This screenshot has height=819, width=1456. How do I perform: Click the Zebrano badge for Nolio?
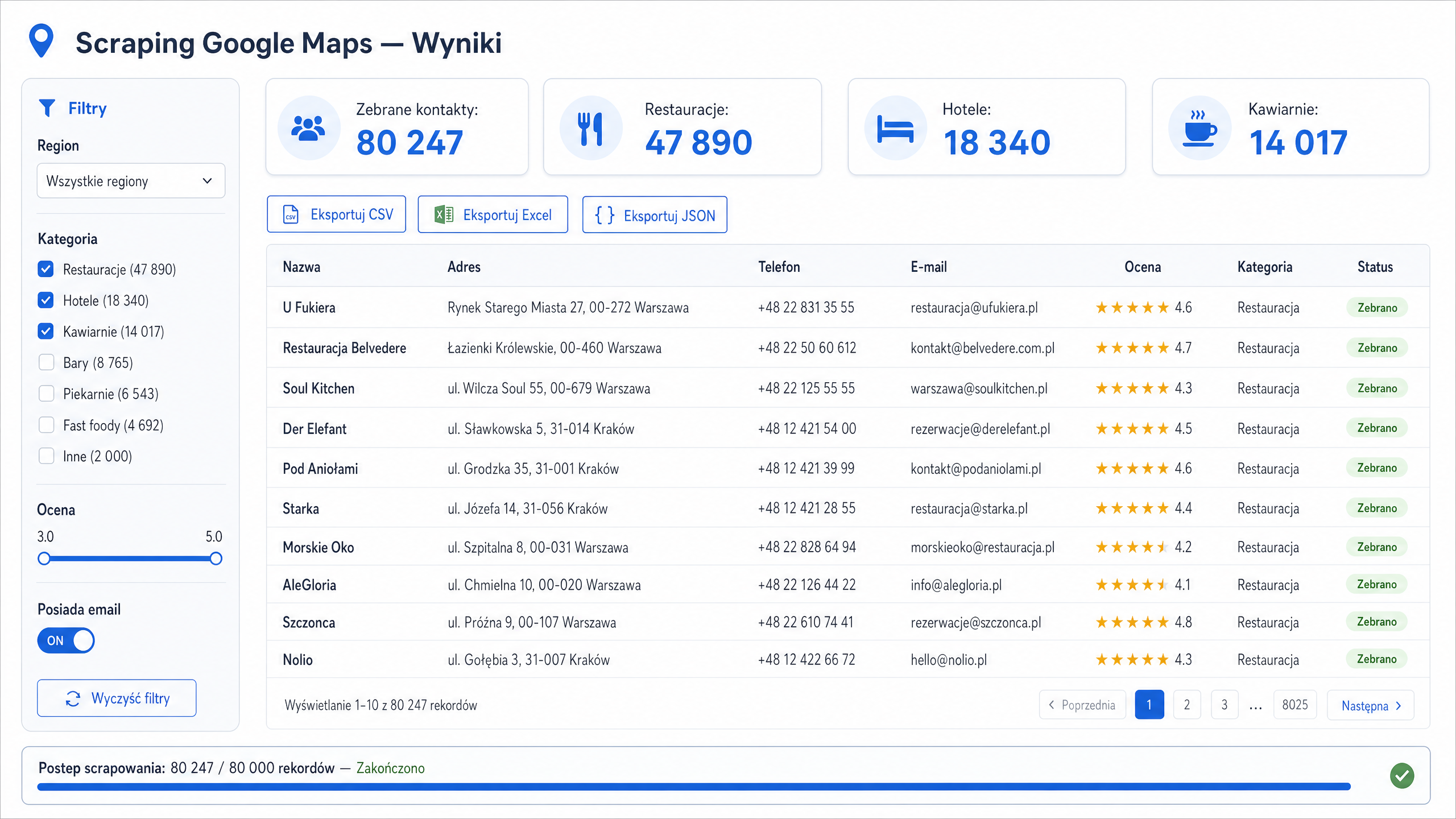coord(1377,659)
